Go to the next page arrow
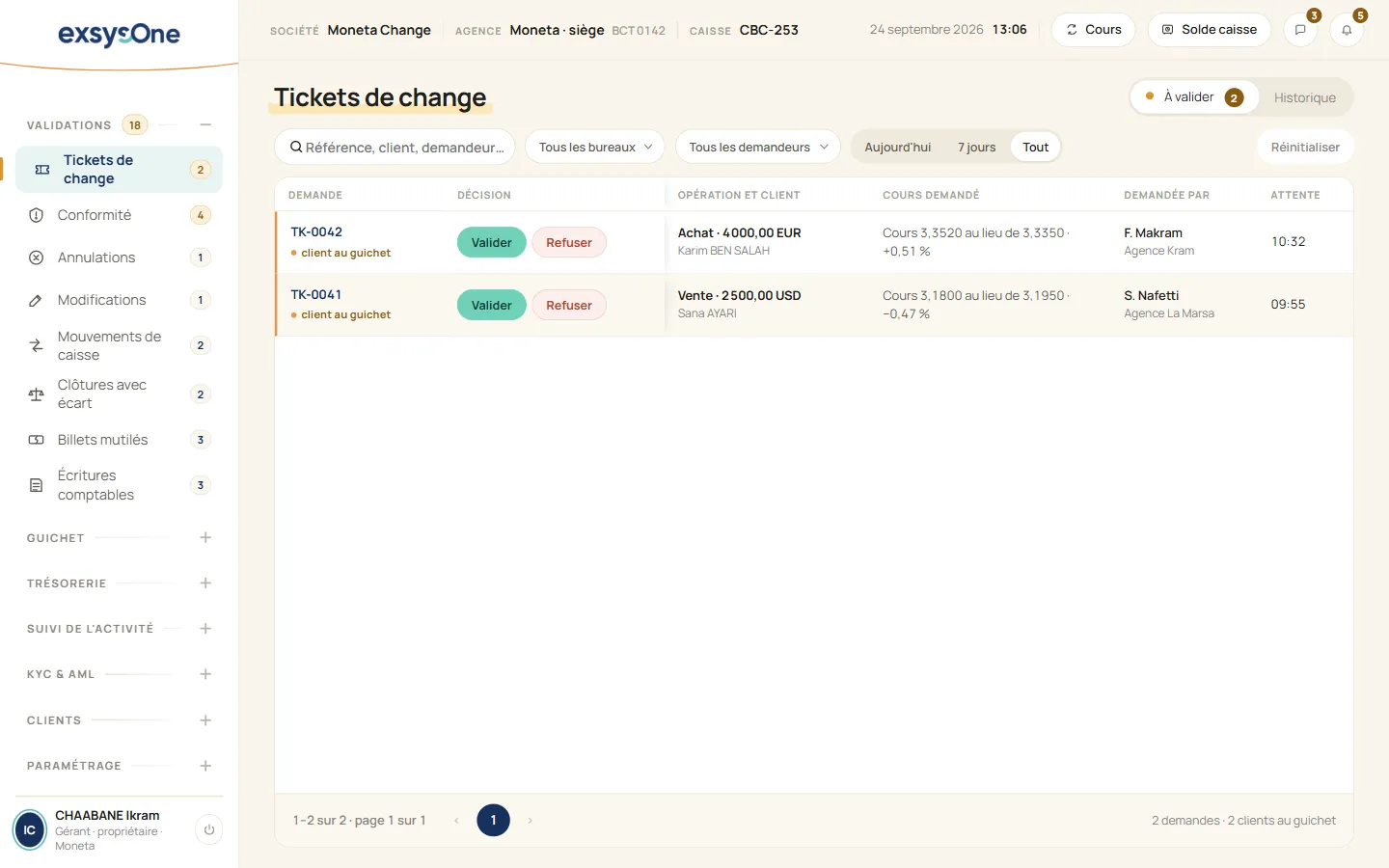 coord(530,821)
